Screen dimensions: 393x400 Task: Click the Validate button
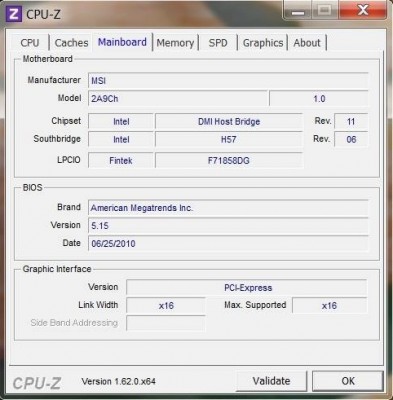271,381
